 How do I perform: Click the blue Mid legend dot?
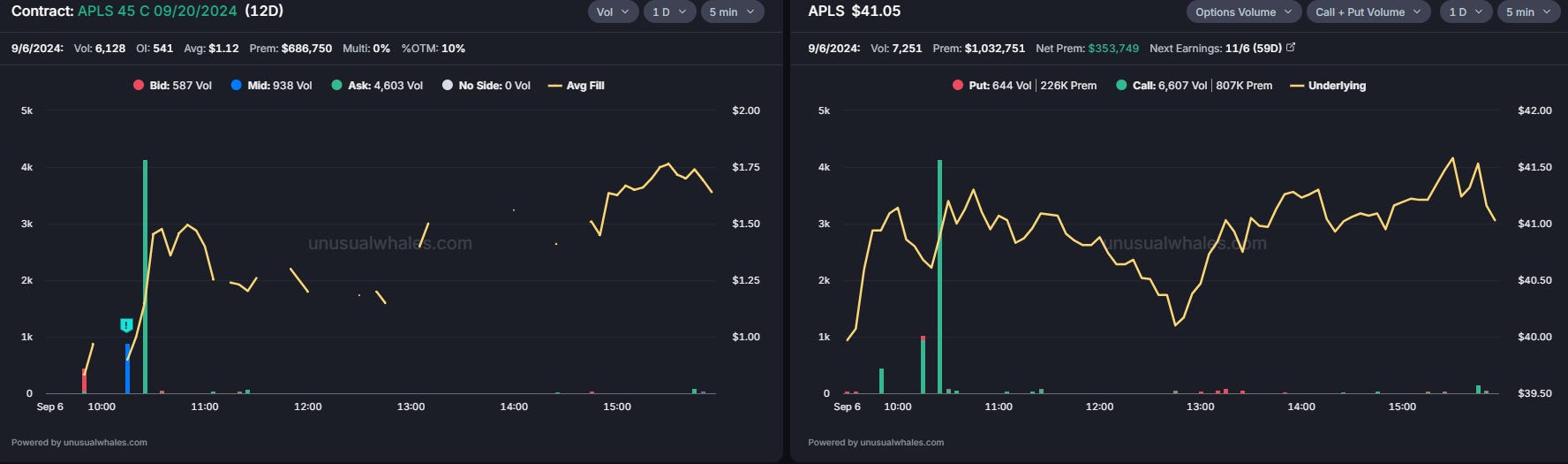coord(237,86)
